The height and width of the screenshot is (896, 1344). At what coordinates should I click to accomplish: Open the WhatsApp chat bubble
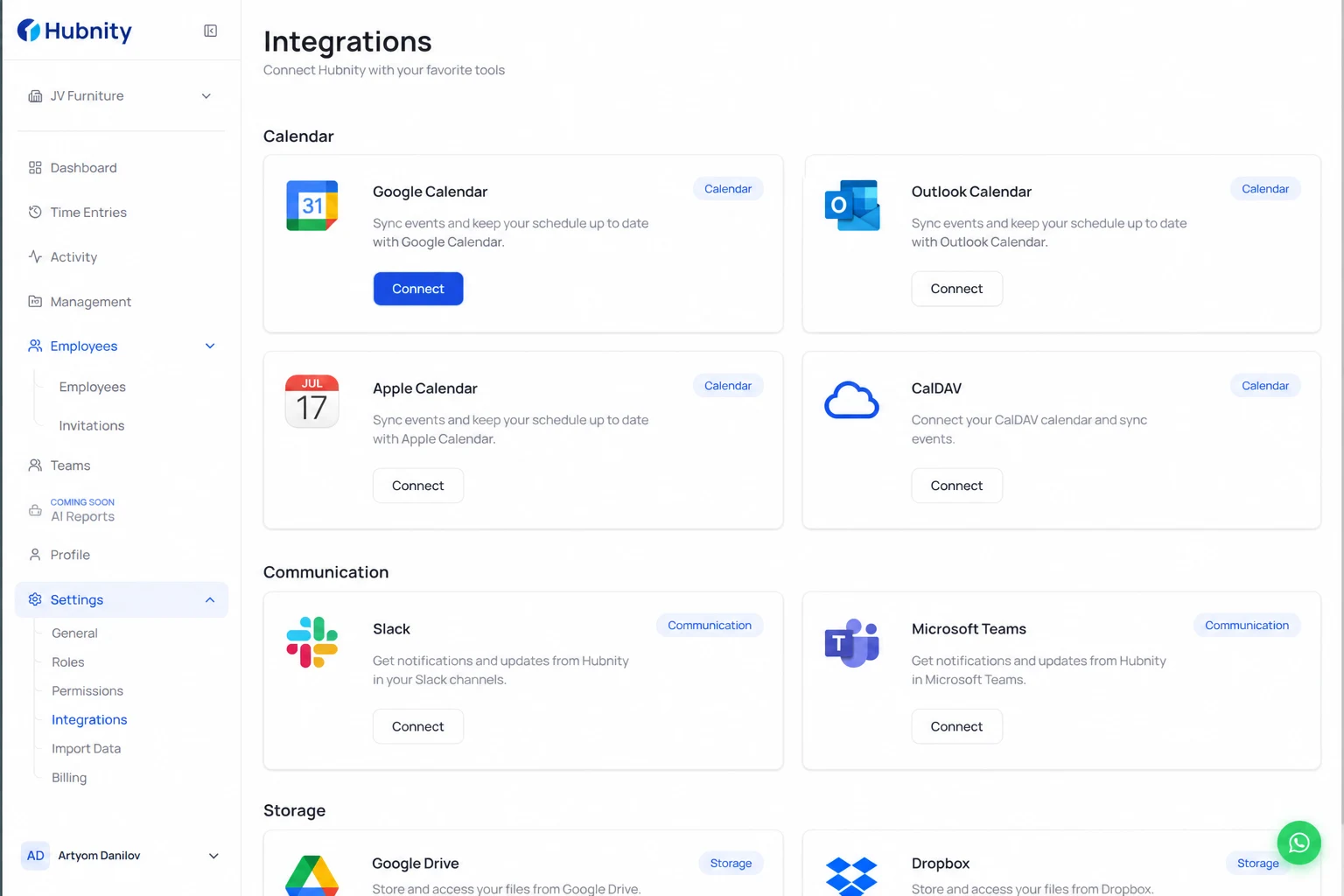(x=1299, y=843)
